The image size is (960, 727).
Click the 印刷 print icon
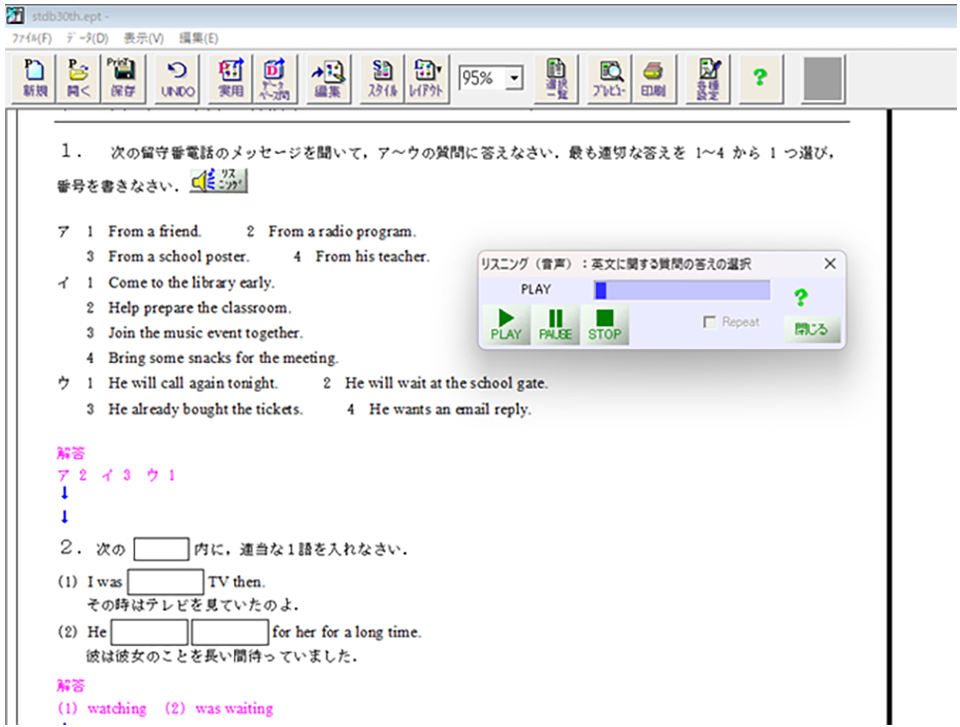(x=654, y=78)
